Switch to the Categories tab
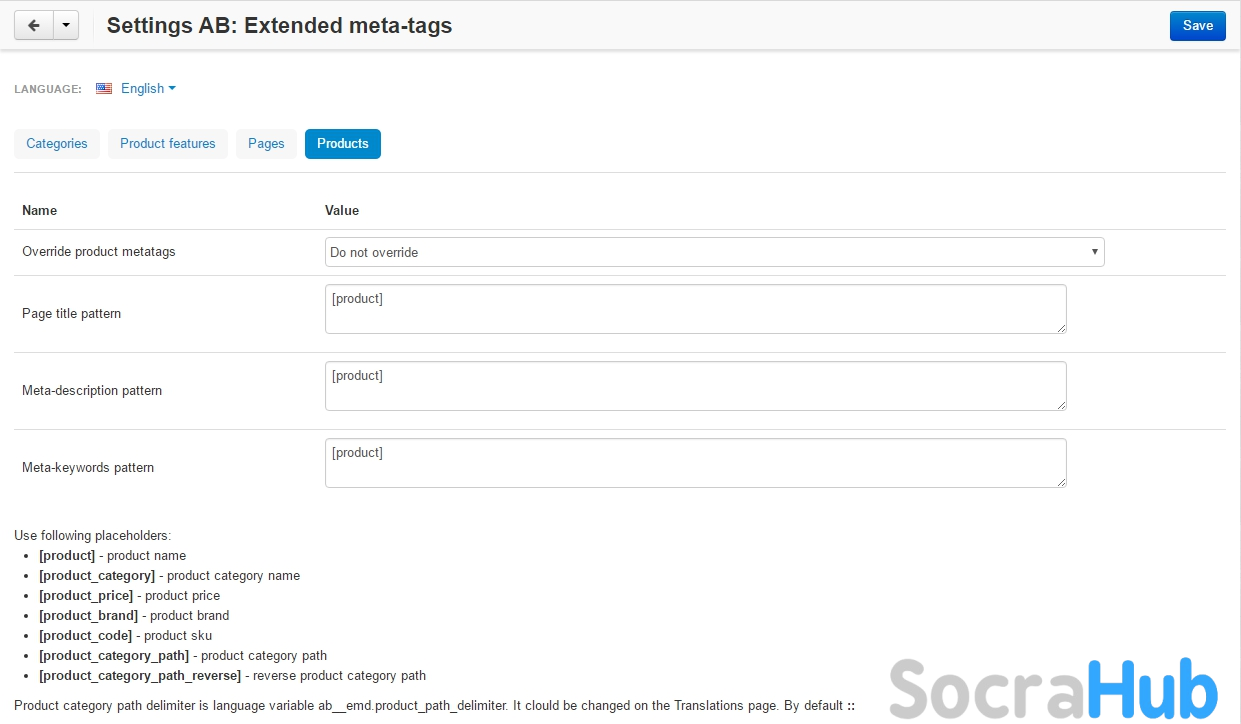 pos(57,144)
